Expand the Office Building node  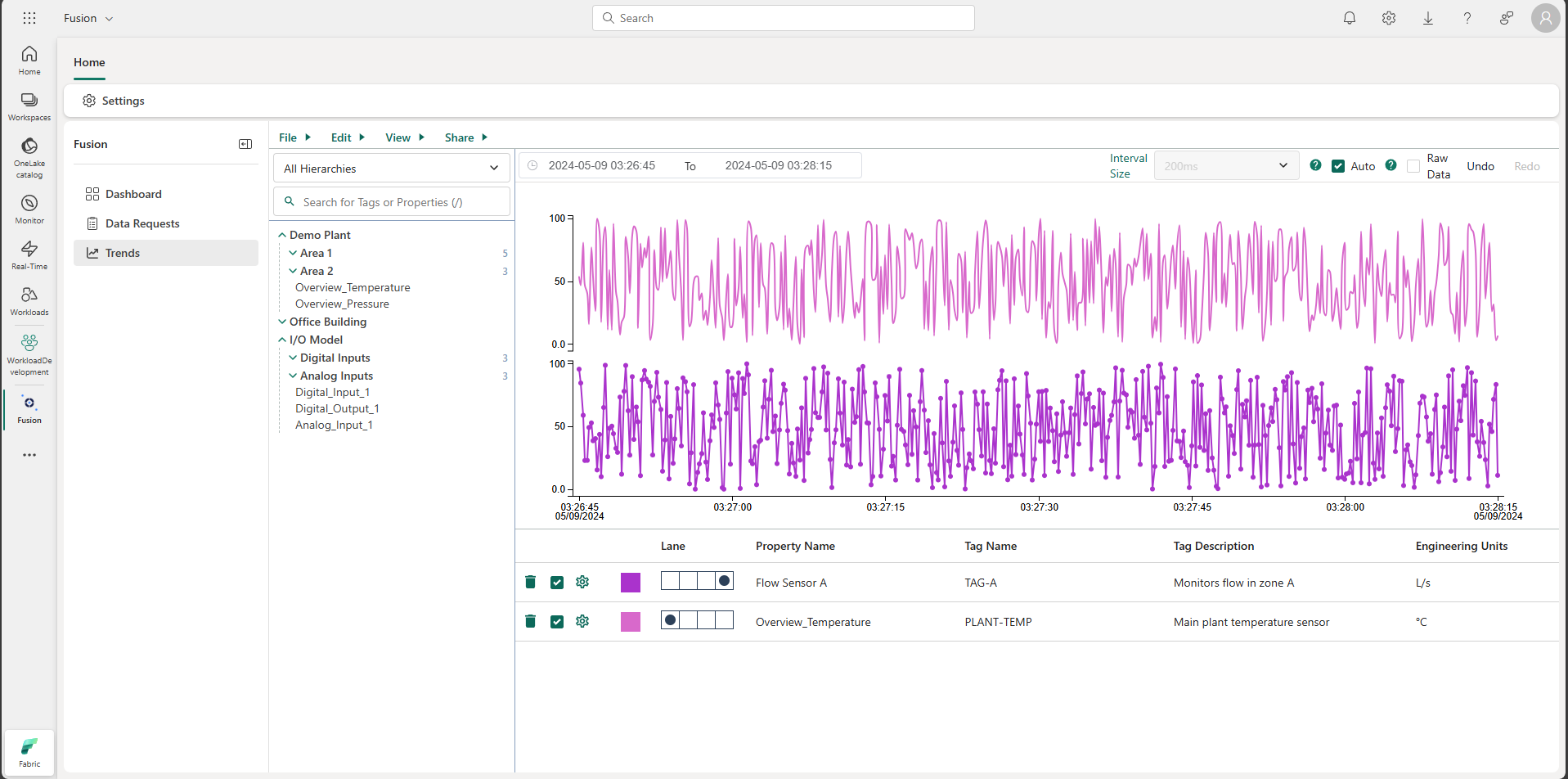282,322
